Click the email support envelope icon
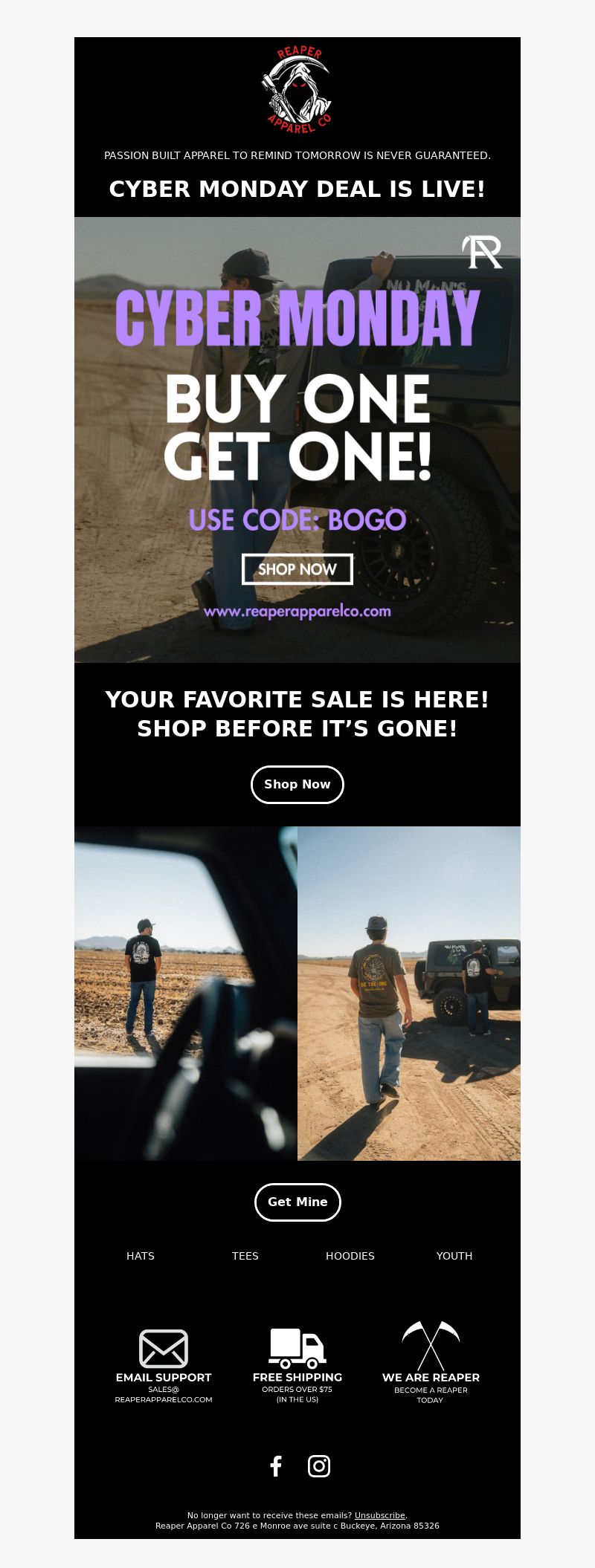Image resolution: width=595 pixels, height=1568 pixels. [164, 1349]
